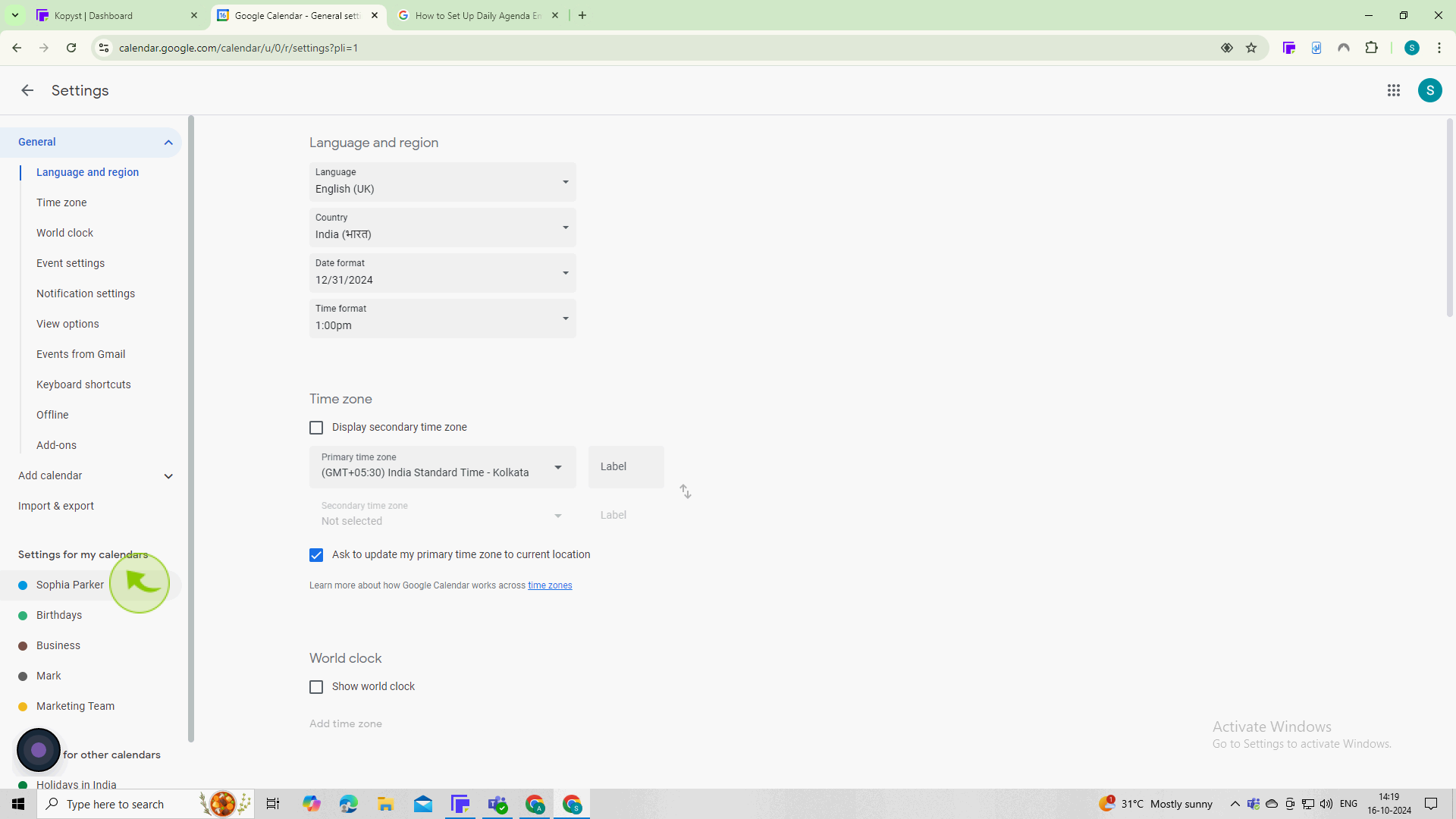Collapse the General section
This screenshot has width=1456, height=819.
tap(168, 143)
